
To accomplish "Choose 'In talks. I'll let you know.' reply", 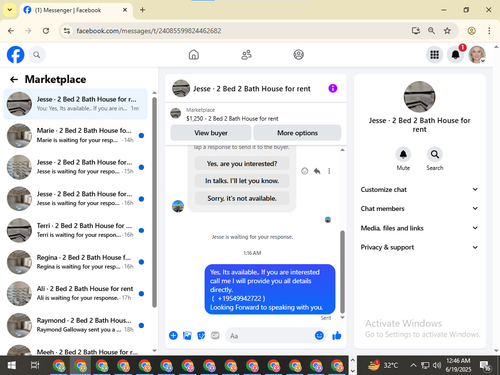I will click(242, 181).
